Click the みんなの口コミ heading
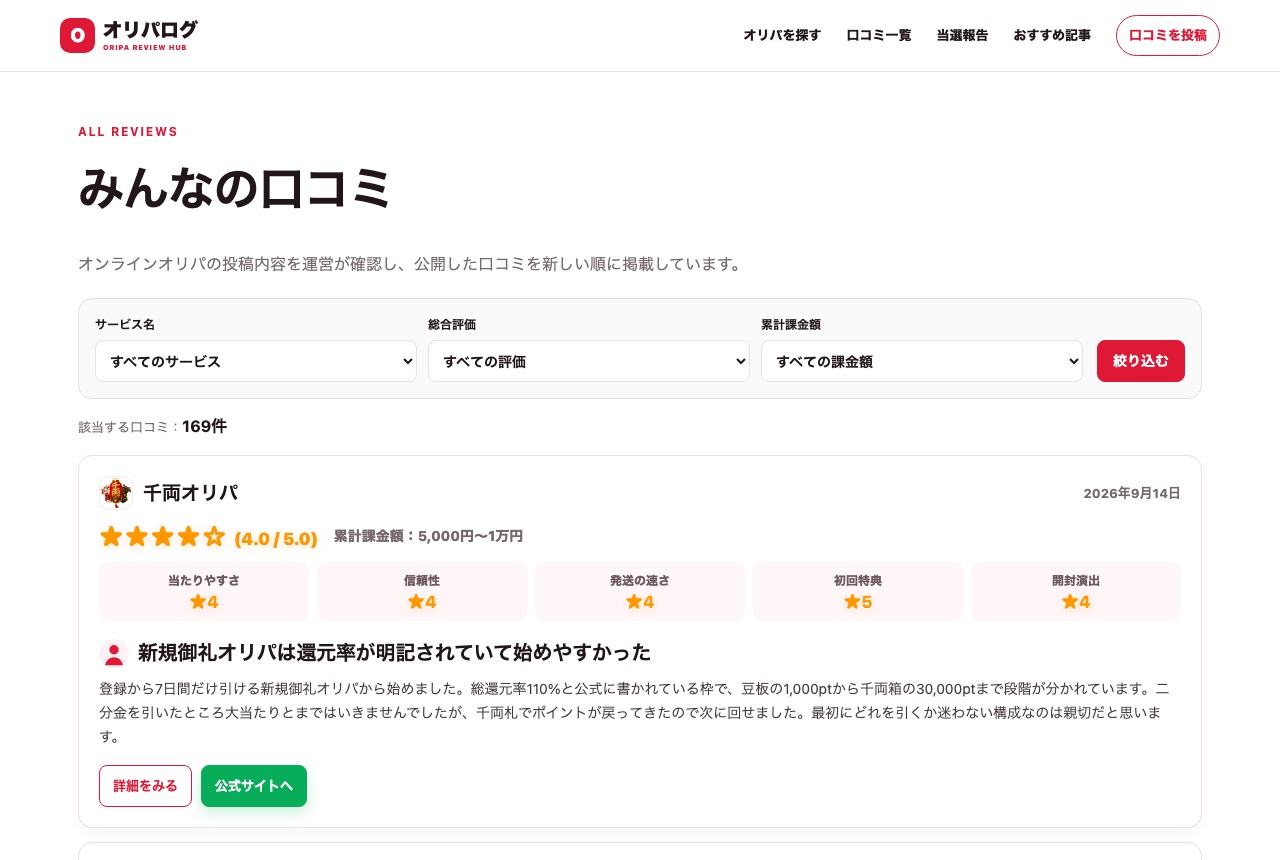Image resolution: width=1280 pixels, height=860 pixels. 235,187
